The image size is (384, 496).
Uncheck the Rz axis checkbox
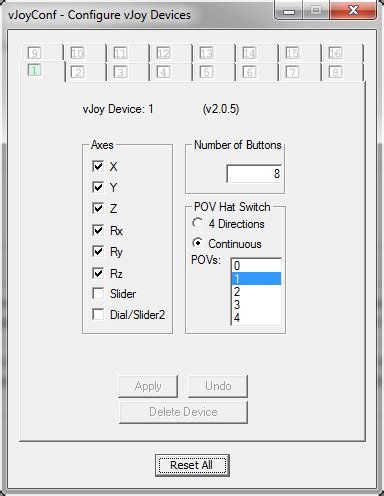pos(98,273)
